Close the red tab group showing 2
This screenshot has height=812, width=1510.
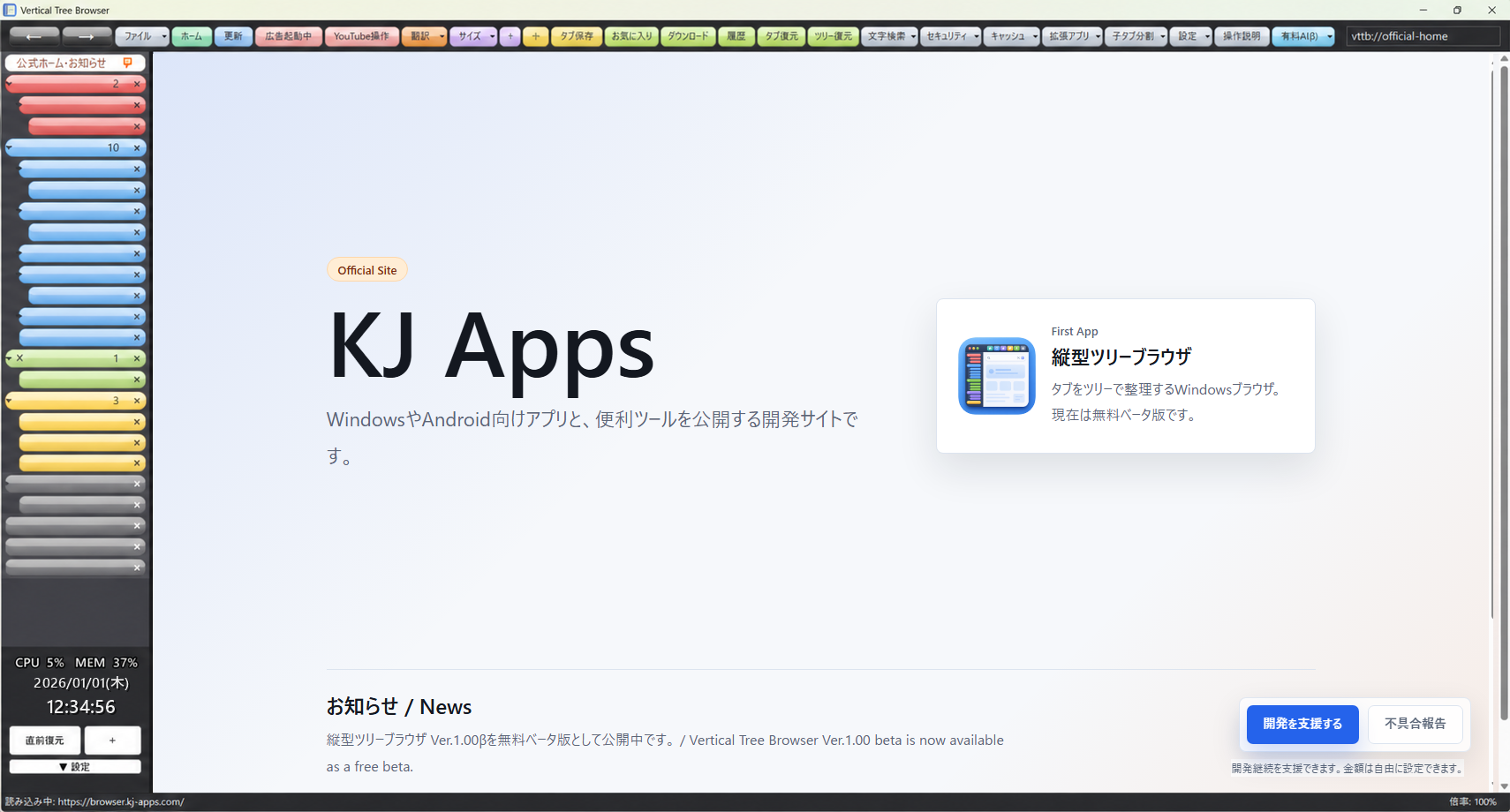pyautogui.click(x=137, y=84)
